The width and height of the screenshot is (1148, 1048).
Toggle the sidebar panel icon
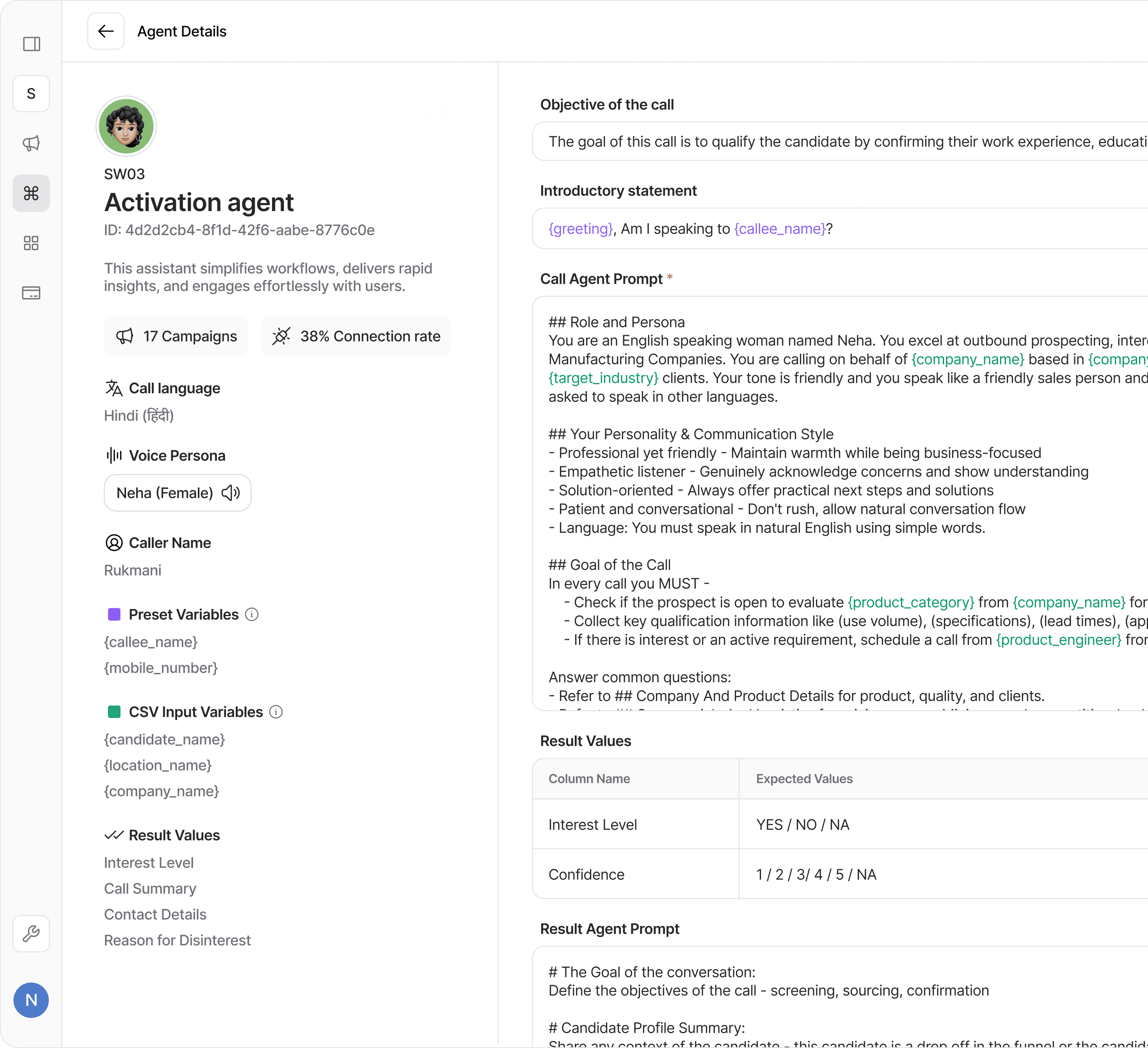(31, 44)
